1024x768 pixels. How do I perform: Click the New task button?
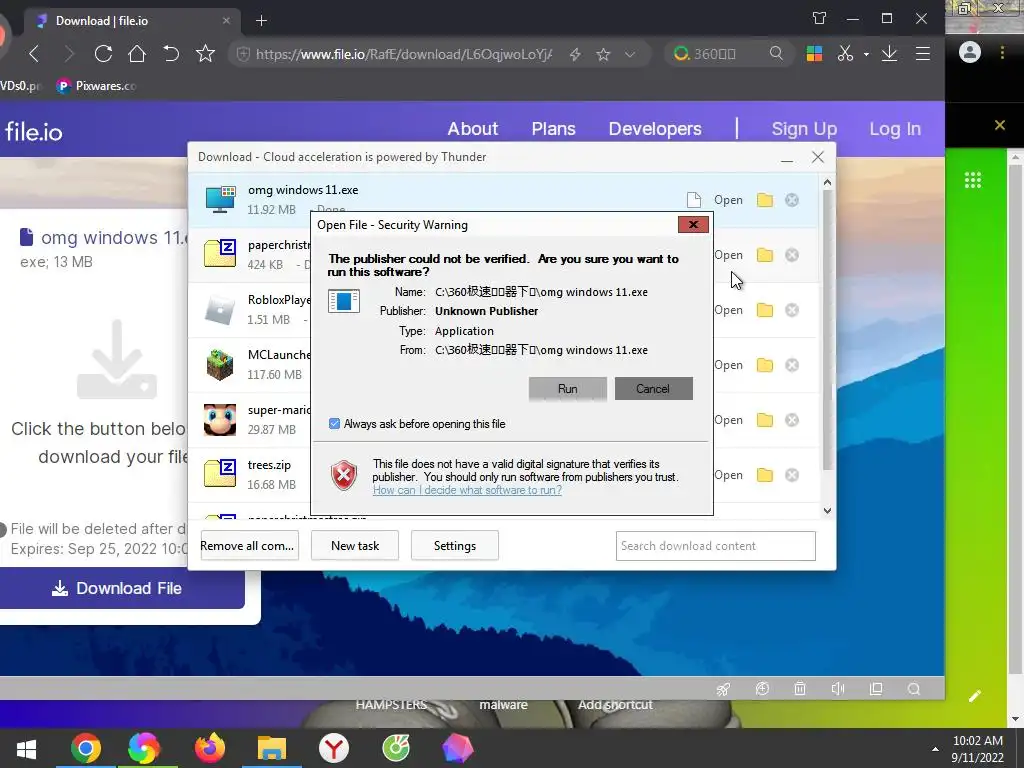355,545
